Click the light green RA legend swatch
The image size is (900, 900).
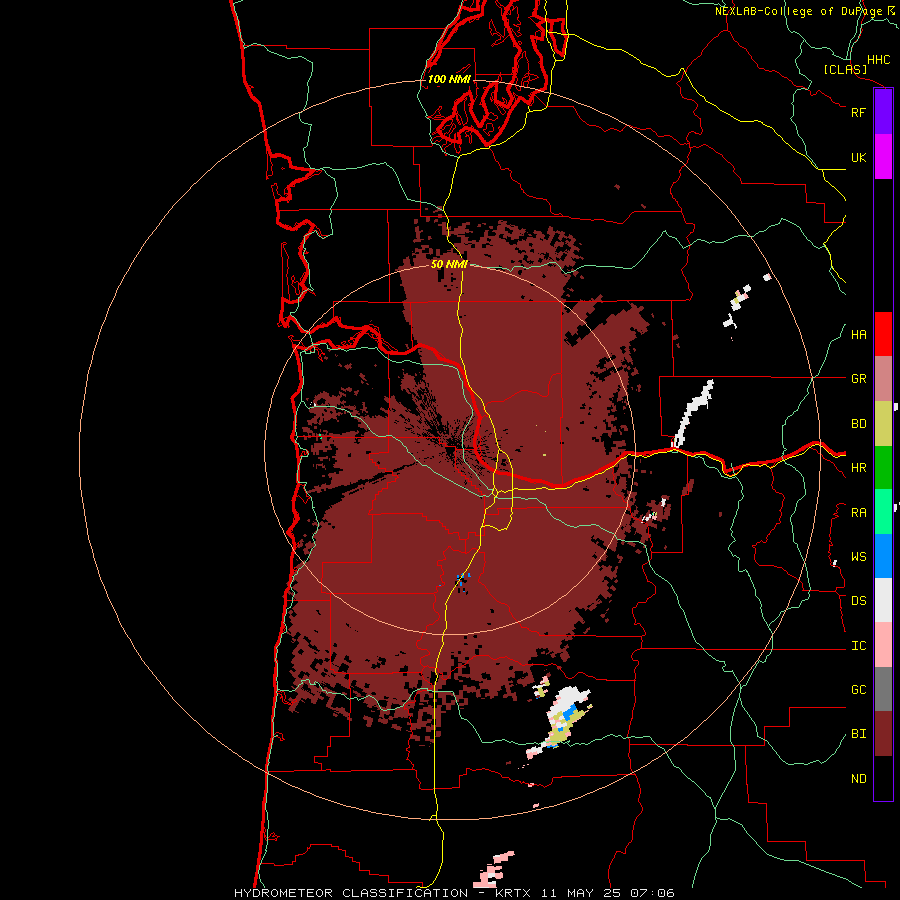pyautogui.click(x=883, y=512)
